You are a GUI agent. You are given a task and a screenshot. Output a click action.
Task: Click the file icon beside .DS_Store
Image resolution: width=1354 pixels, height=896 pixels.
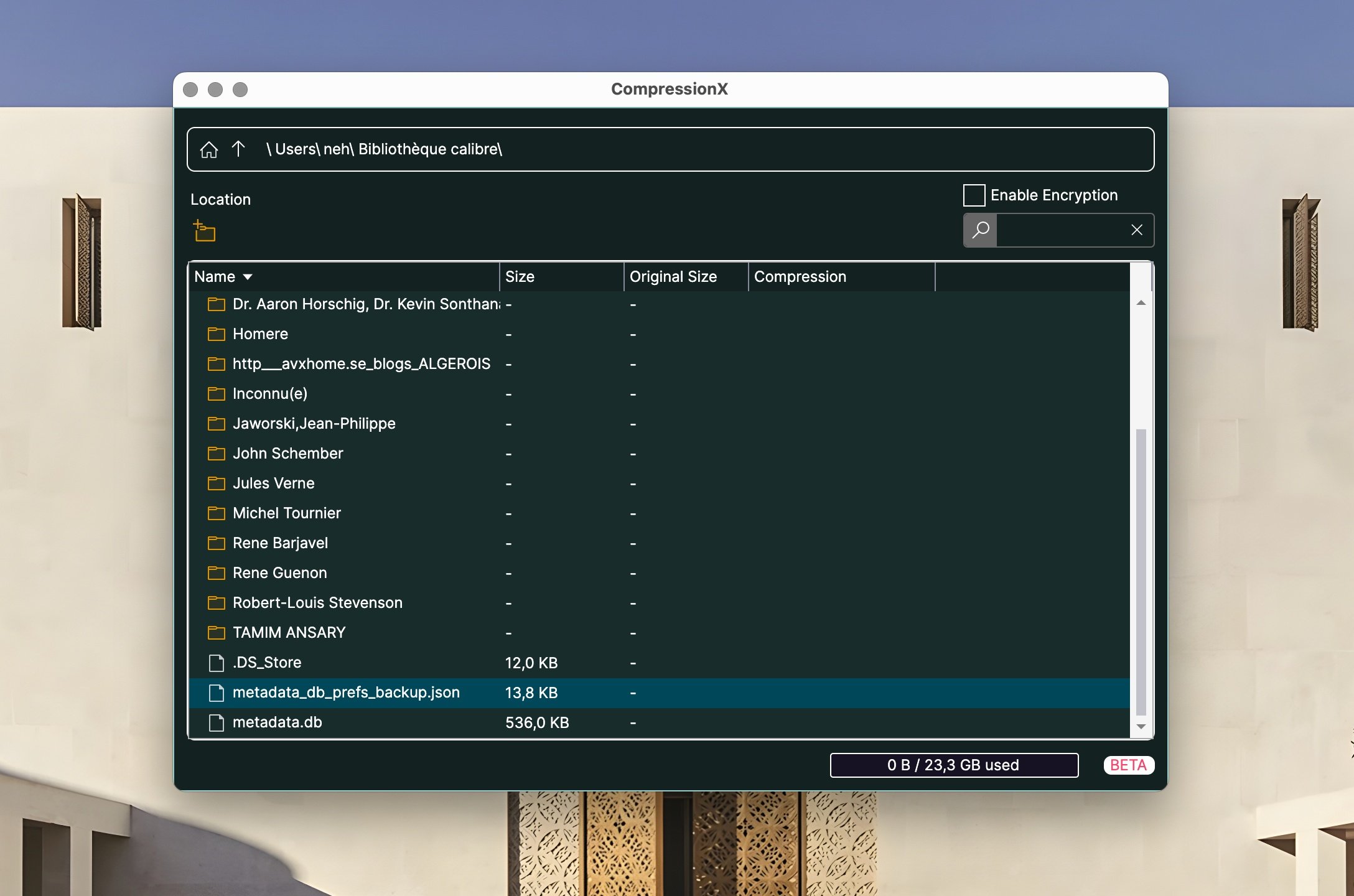click(216, 663)
